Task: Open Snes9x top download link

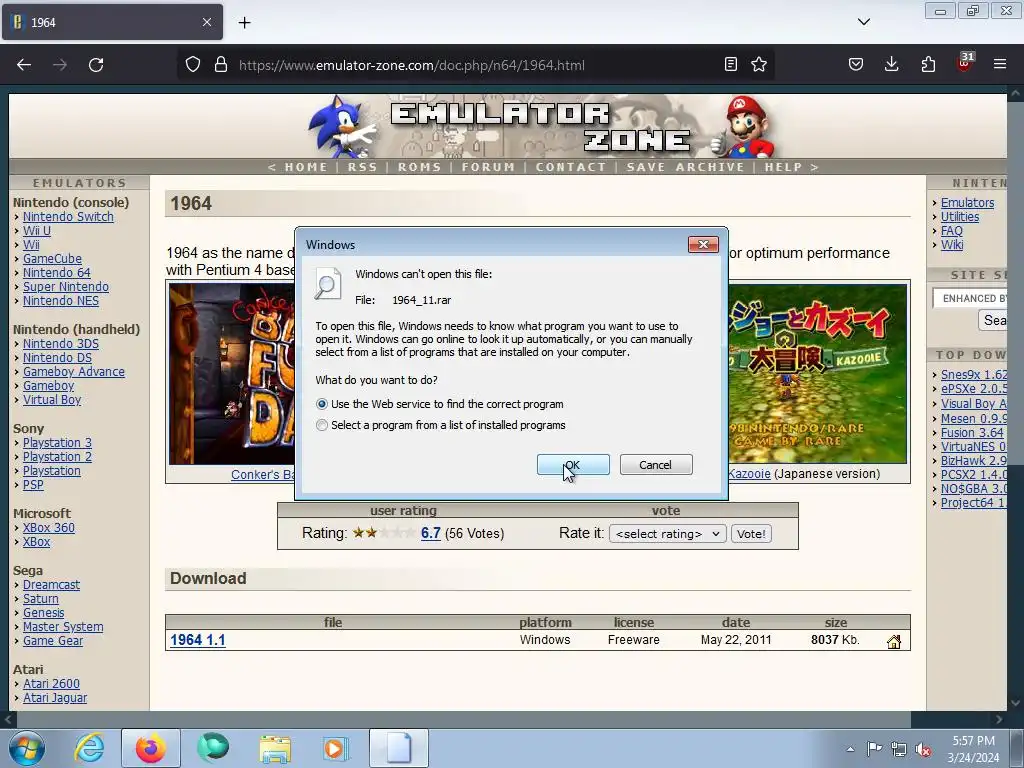Action: pos(974,375)
